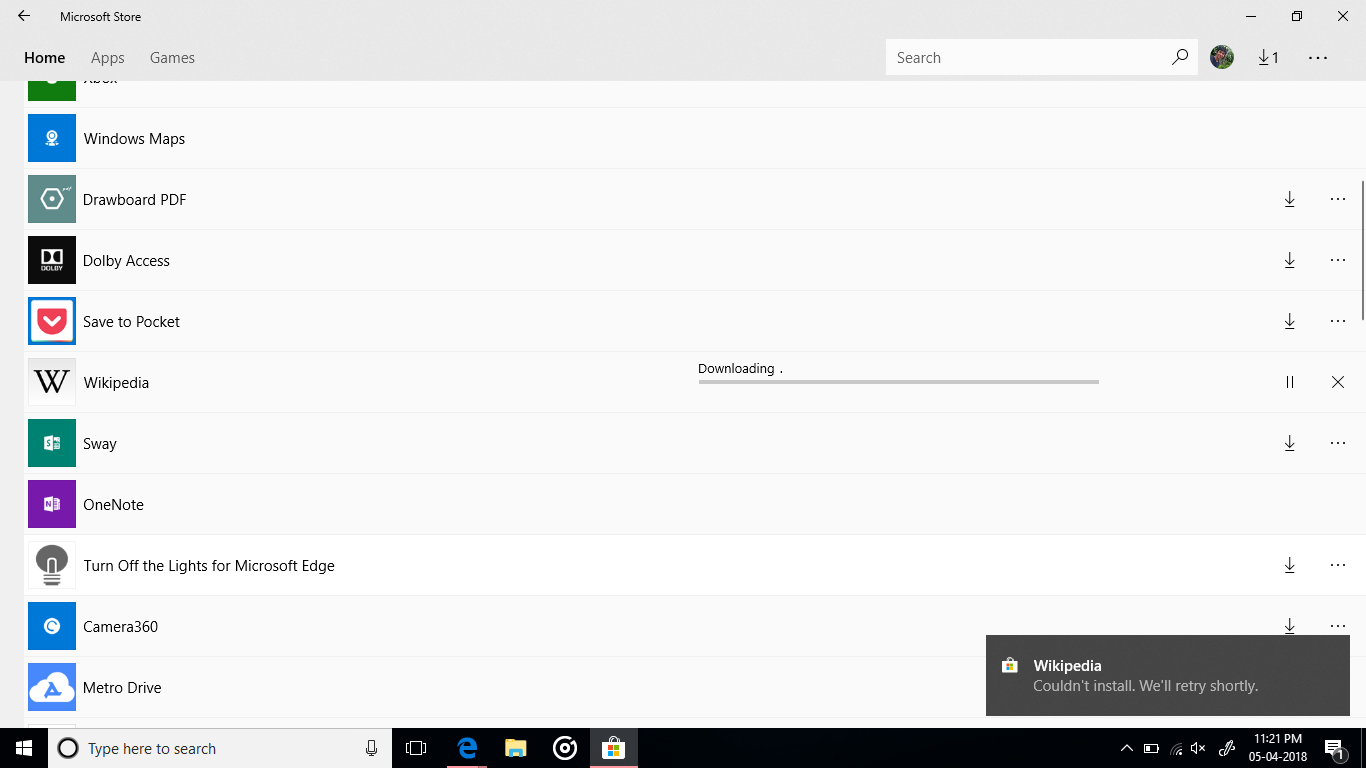Viewport: 1366px width, 768px height.
Task: Click the Save to Pocket app icon
Action: point(52,321)
